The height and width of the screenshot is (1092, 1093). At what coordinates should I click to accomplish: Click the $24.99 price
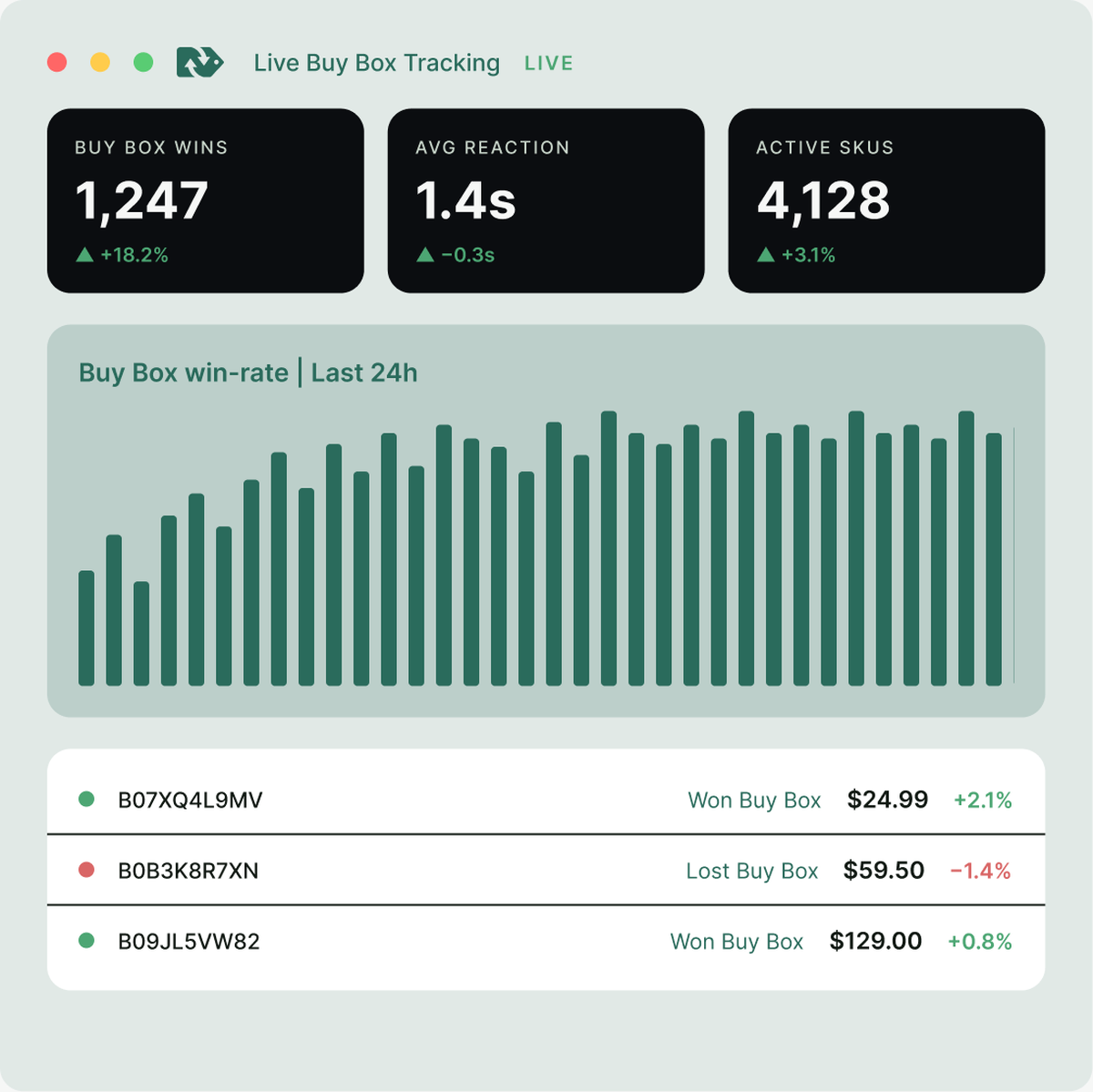887,800
